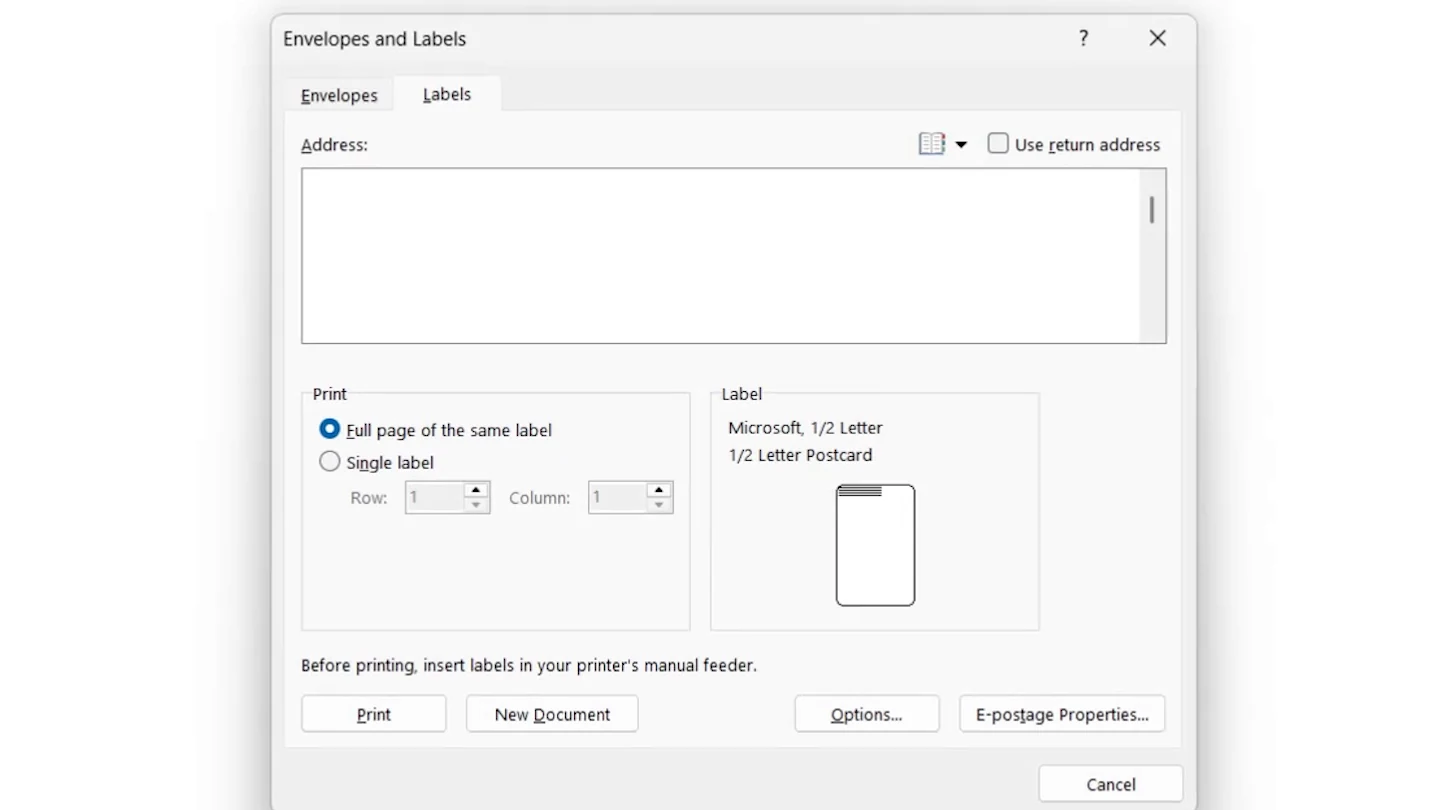The height and width of the screenshot is (810, 1440).
Task: Click the 1/2 Letter Postcard text
Action: pos(800,455)
